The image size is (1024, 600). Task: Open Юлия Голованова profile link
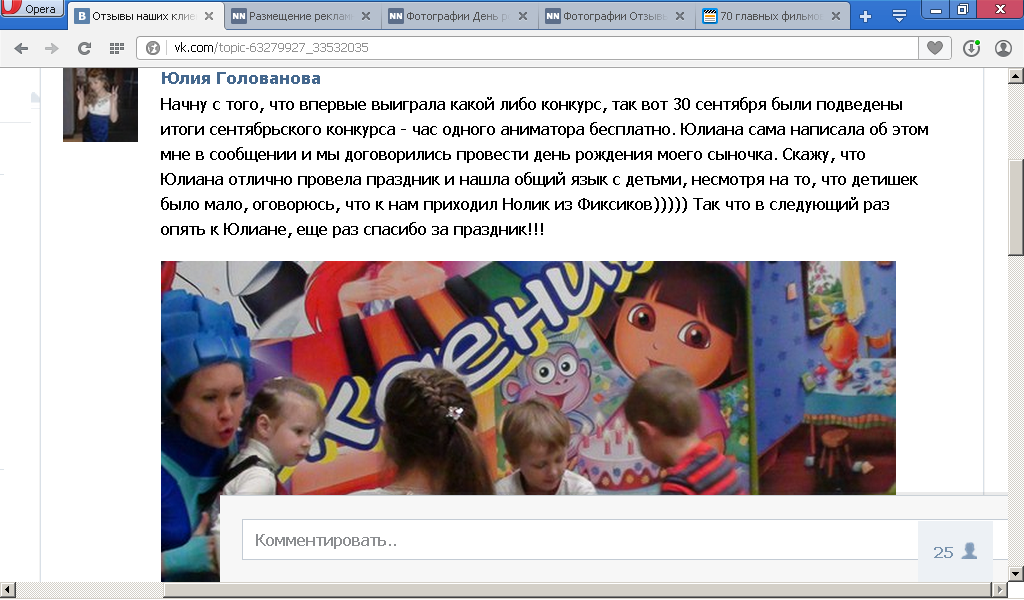tap(240, 78)
